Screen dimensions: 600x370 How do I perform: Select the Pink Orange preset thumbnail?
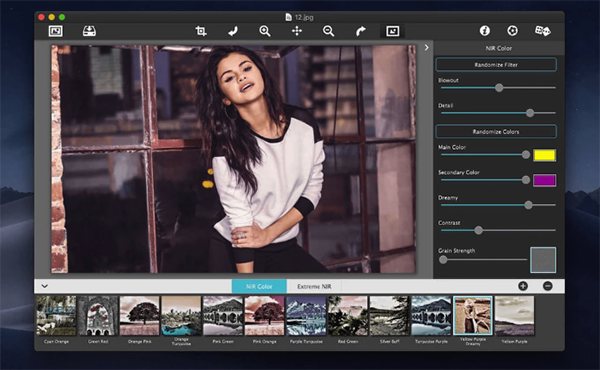tap(265, 316)
